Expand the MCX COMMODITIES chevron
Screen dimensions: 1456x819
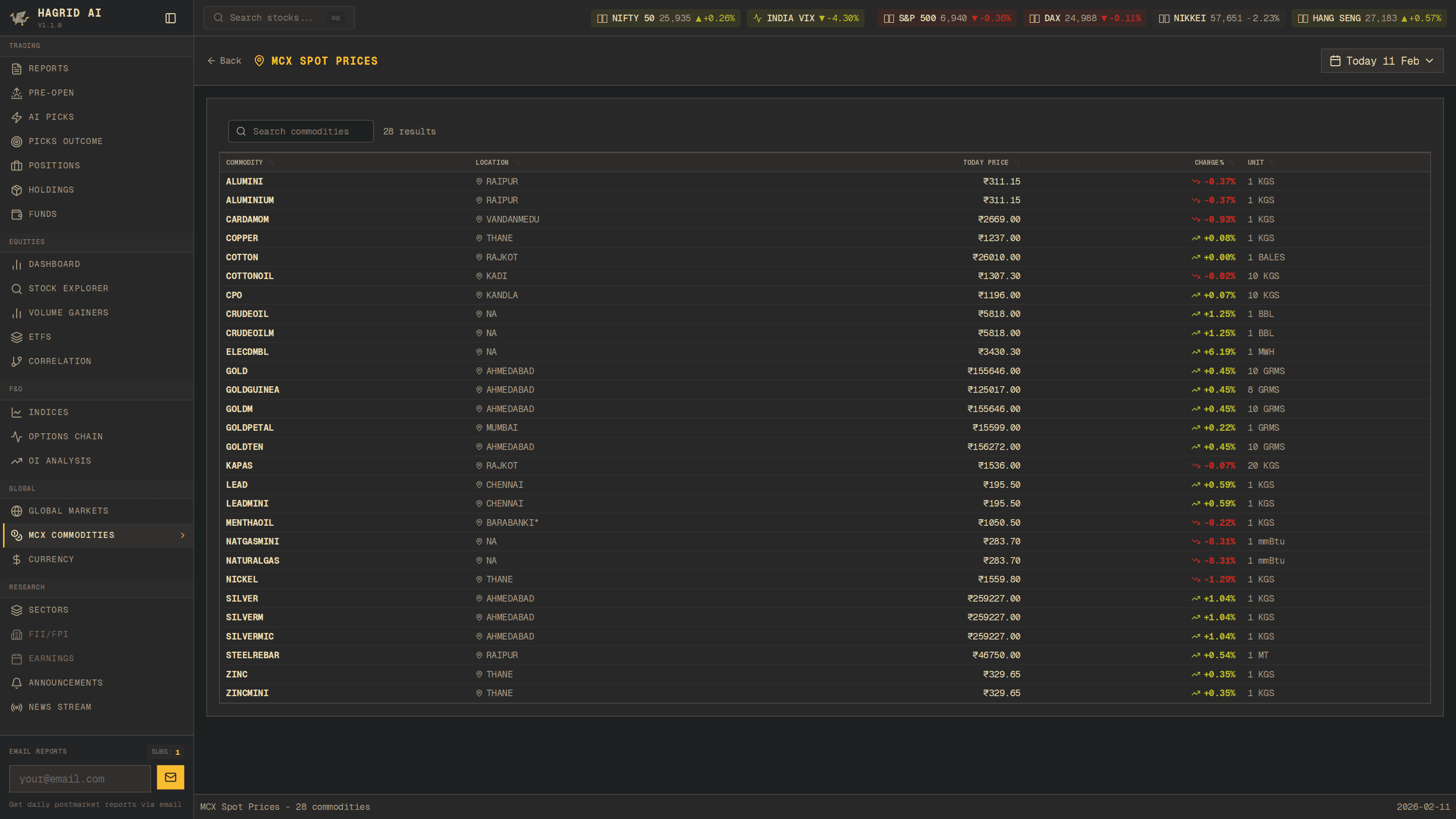coord(183,535)
